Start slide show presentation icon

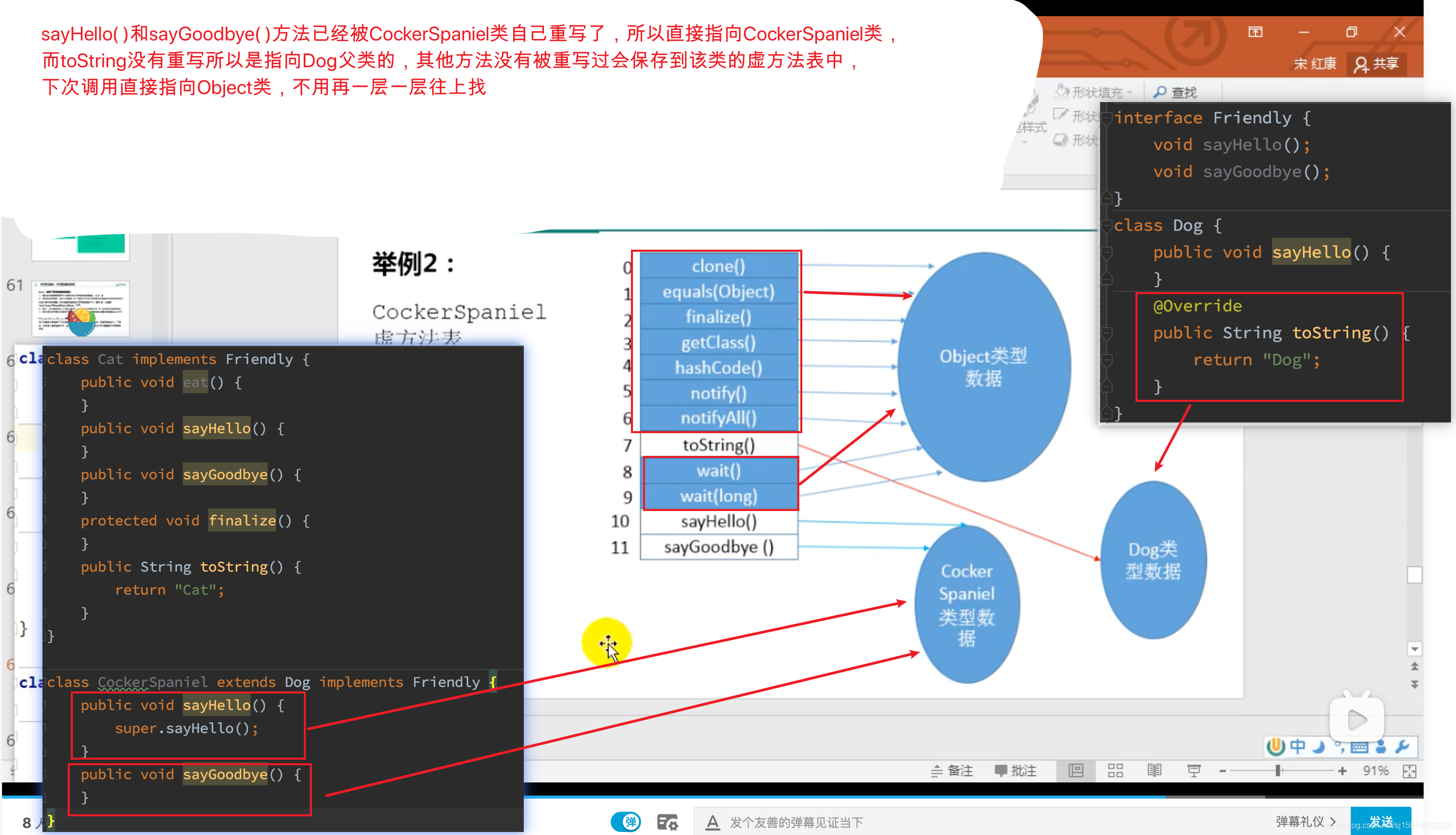pyautogui.click(x=1194, y=770)
